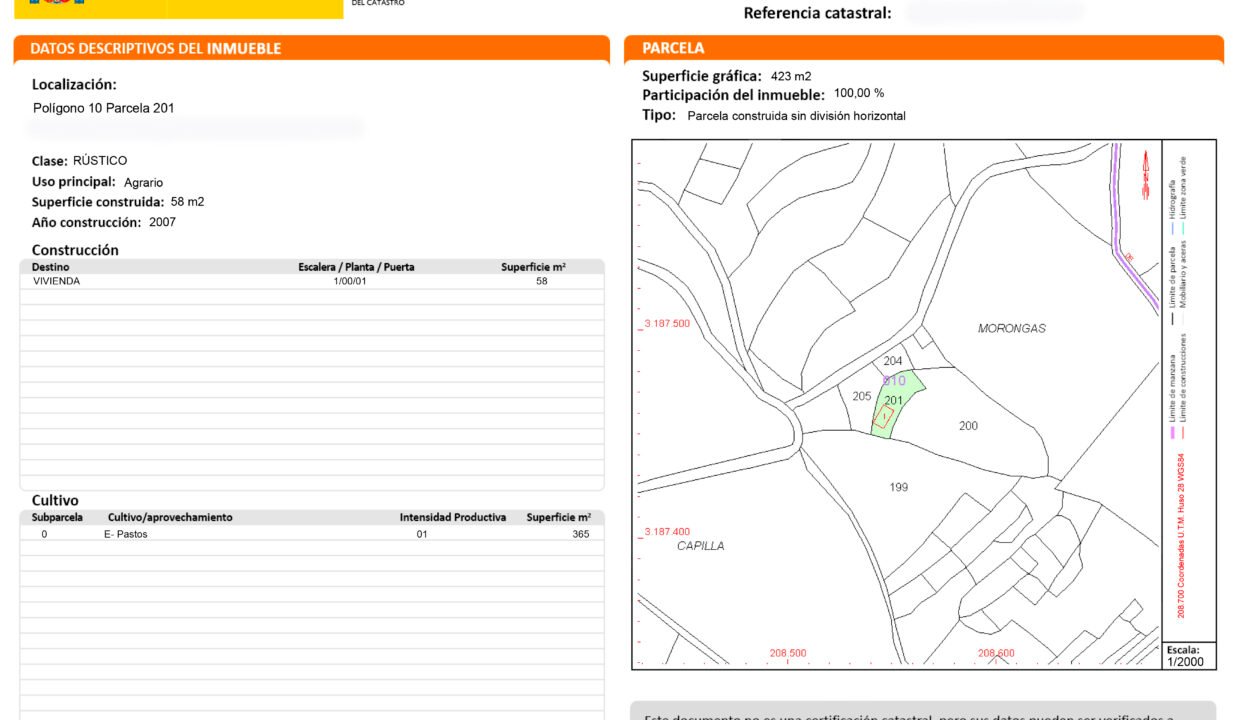The image size is (1240, 720).
Task: Select the 'Clase:' label
Action: tap(50, 161)
